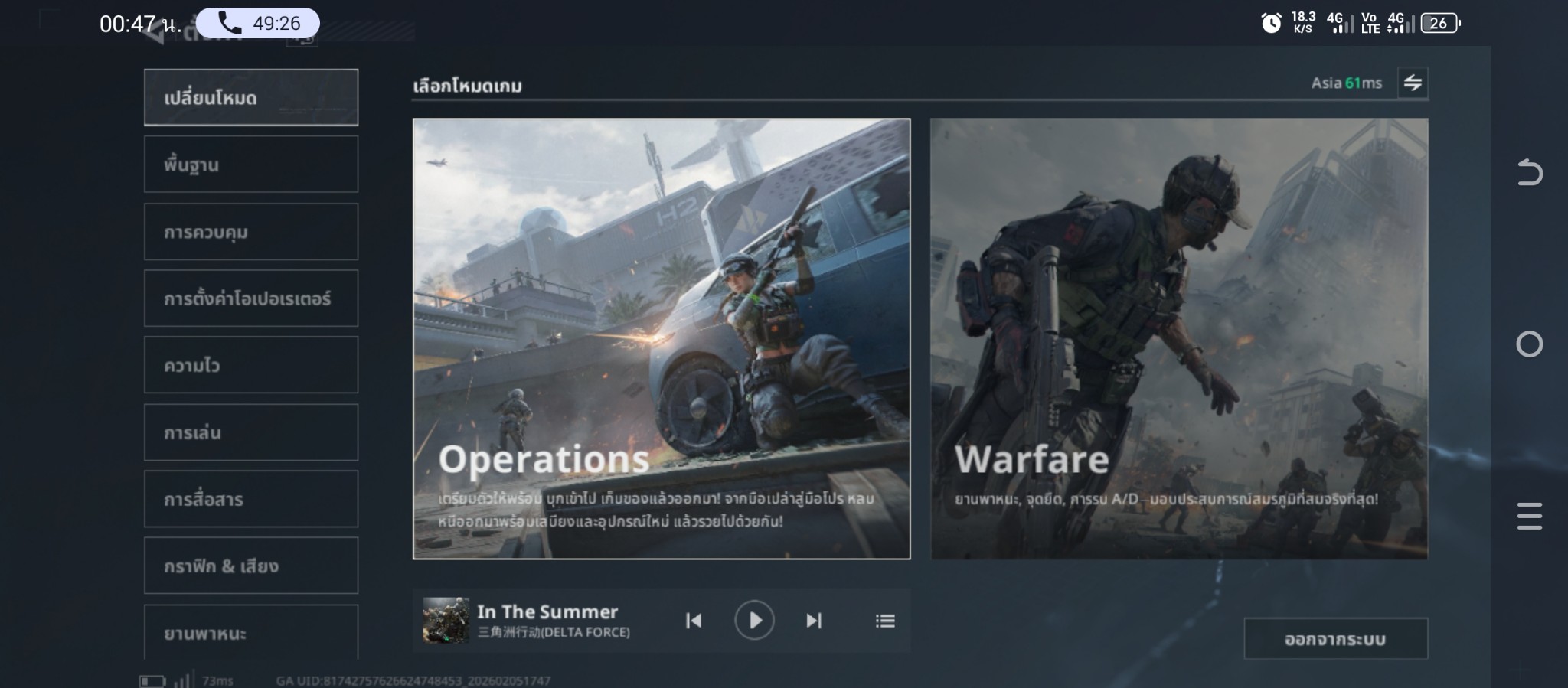Image resolution: width=1568 pixels, height=688 pixels.
Task: Choose the Operations game mode card
Action: pos(661,338)
